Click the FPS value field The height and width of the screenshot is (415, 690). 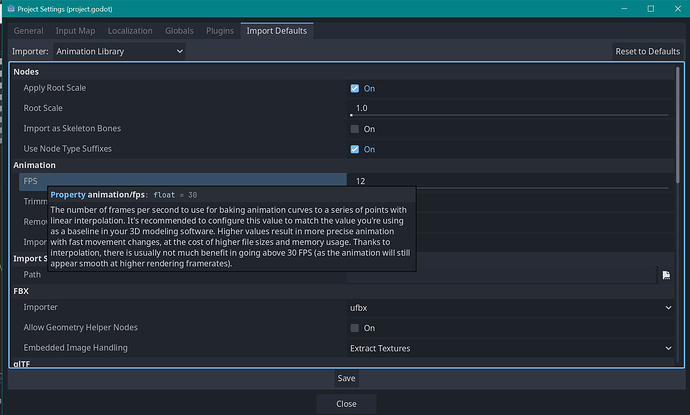tap(510, 181)
